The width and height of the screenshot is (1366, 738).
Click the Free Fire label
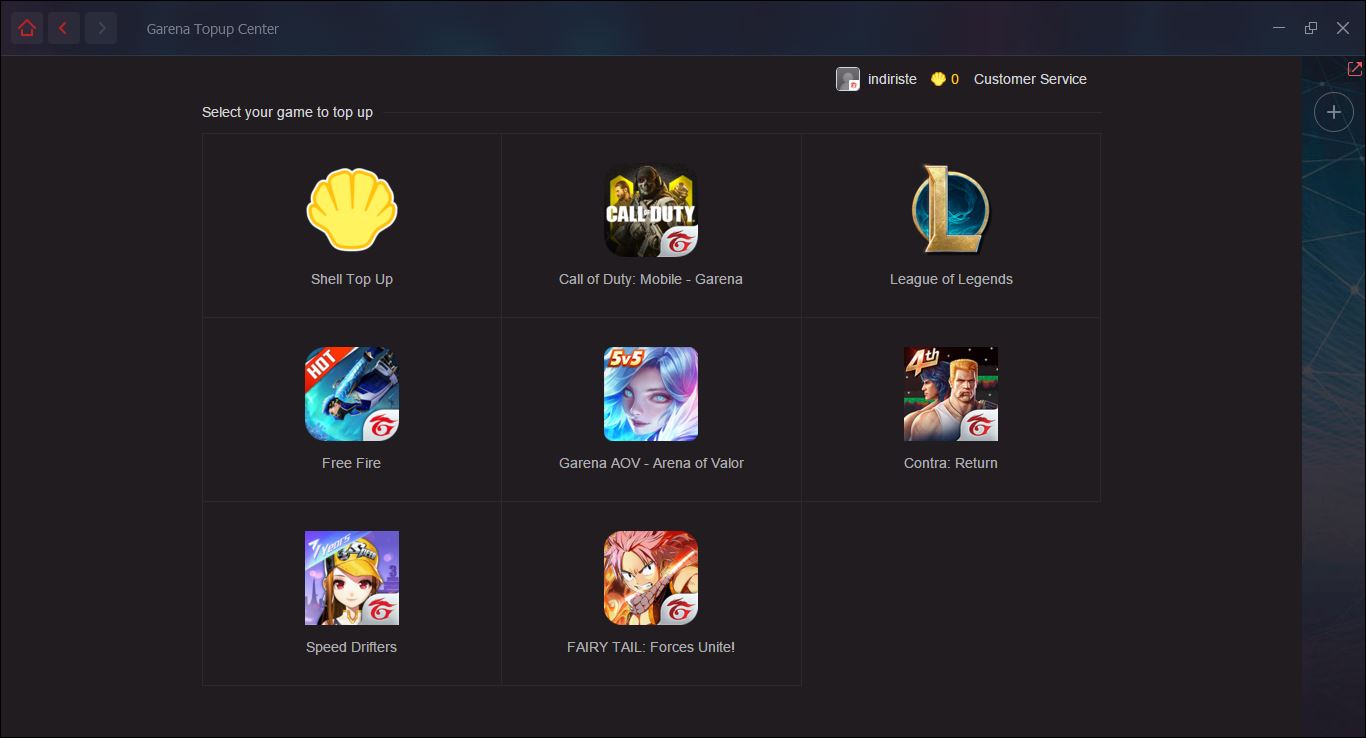[x=352, y=463]
